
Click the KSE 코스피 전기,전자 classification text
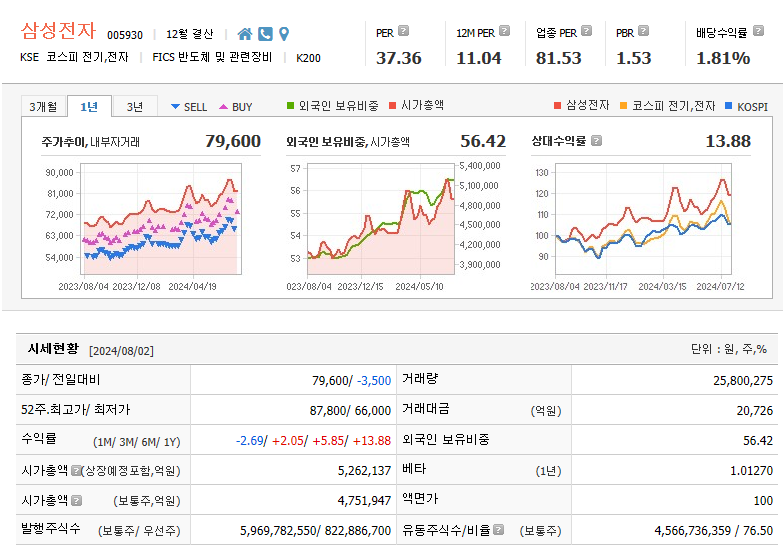coord(74,57)
